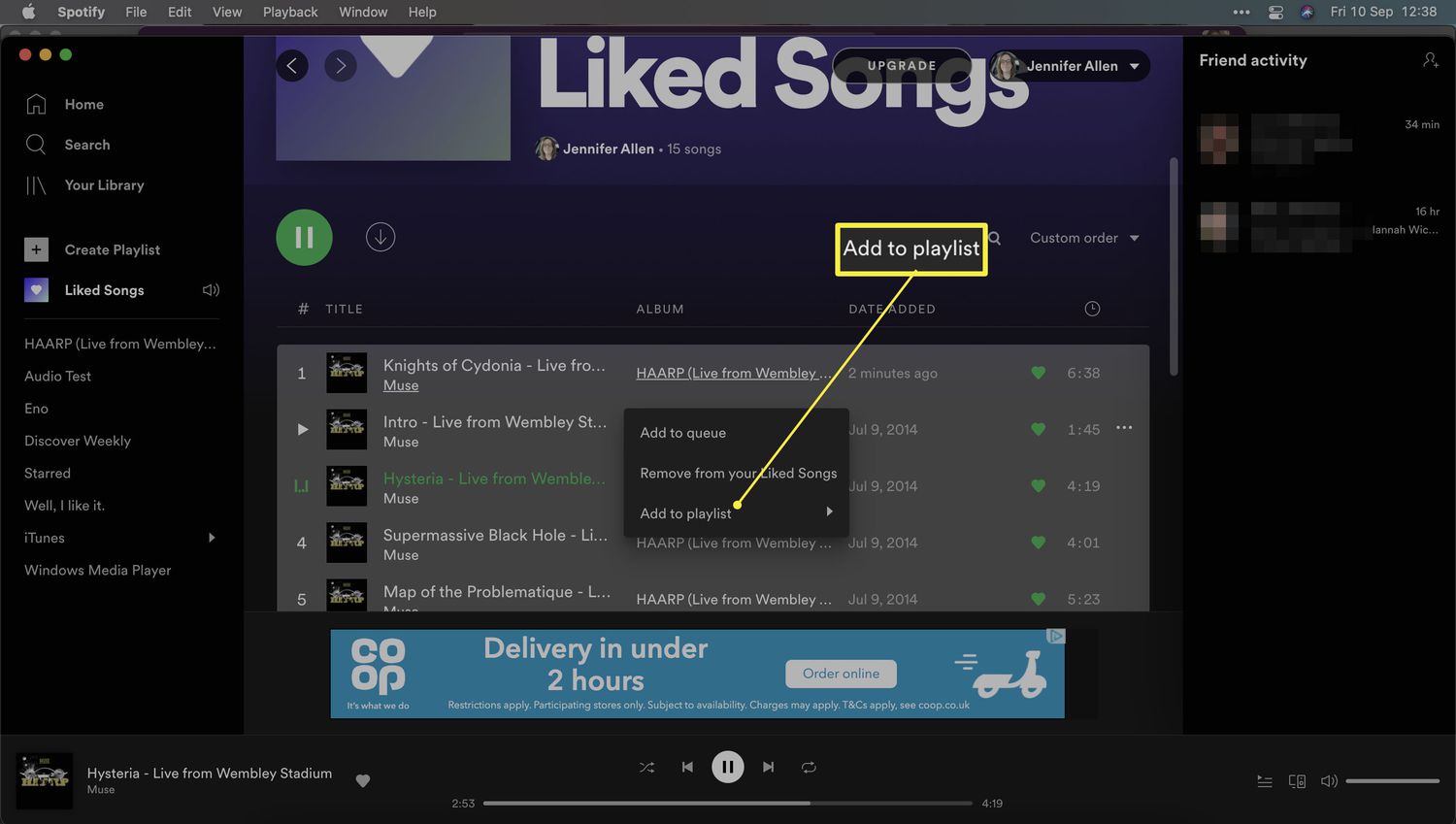
Task: Skip to the previous track
Action: point(687,767)
